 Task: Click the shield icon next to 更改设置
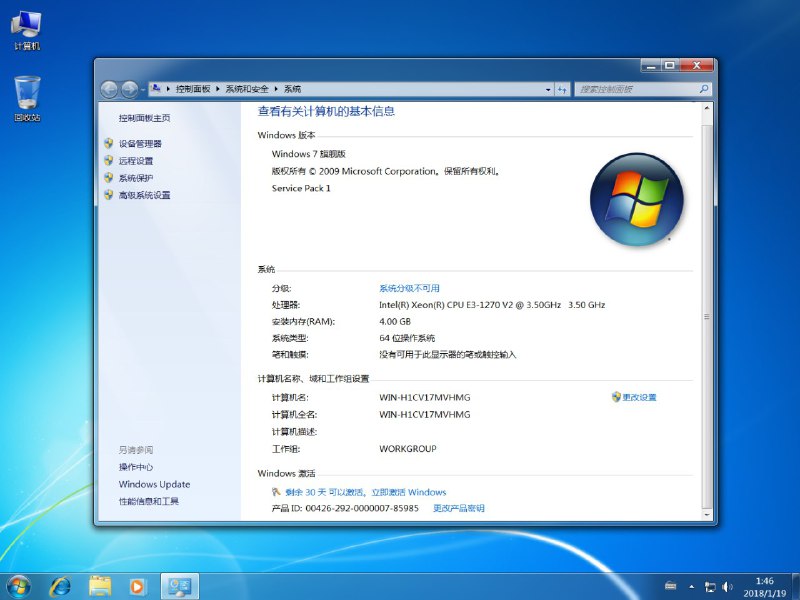point(616,396)
